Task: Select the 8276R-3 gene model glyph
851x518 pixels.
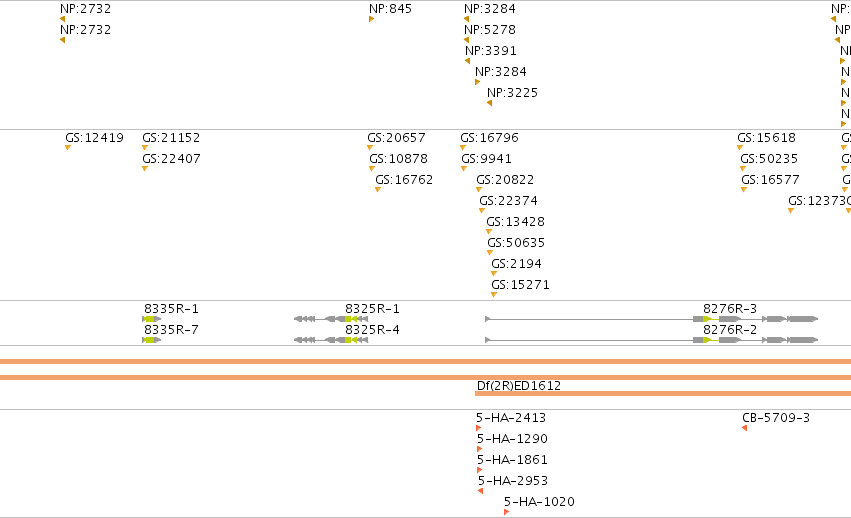Action: coord(651,319)
